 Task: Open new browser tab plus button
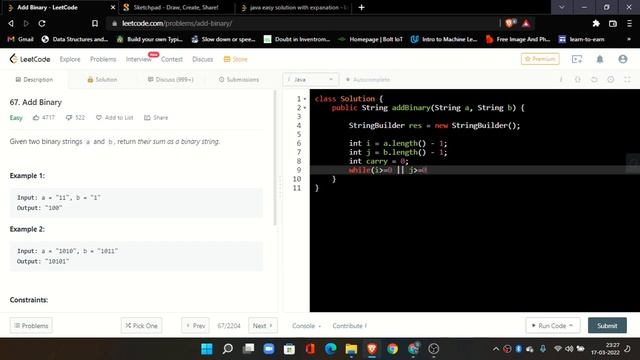(x=361, y=7)
